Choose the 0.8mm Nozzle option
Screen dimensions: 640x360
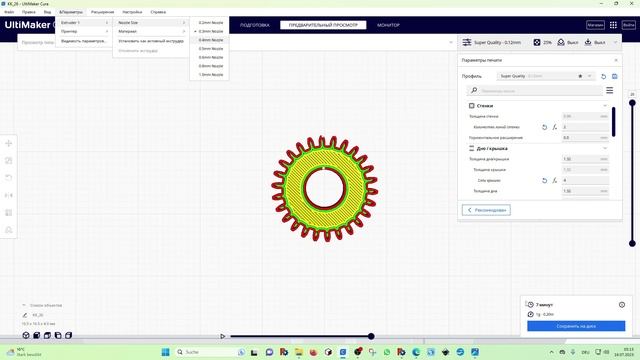click(x=209, y=66)
